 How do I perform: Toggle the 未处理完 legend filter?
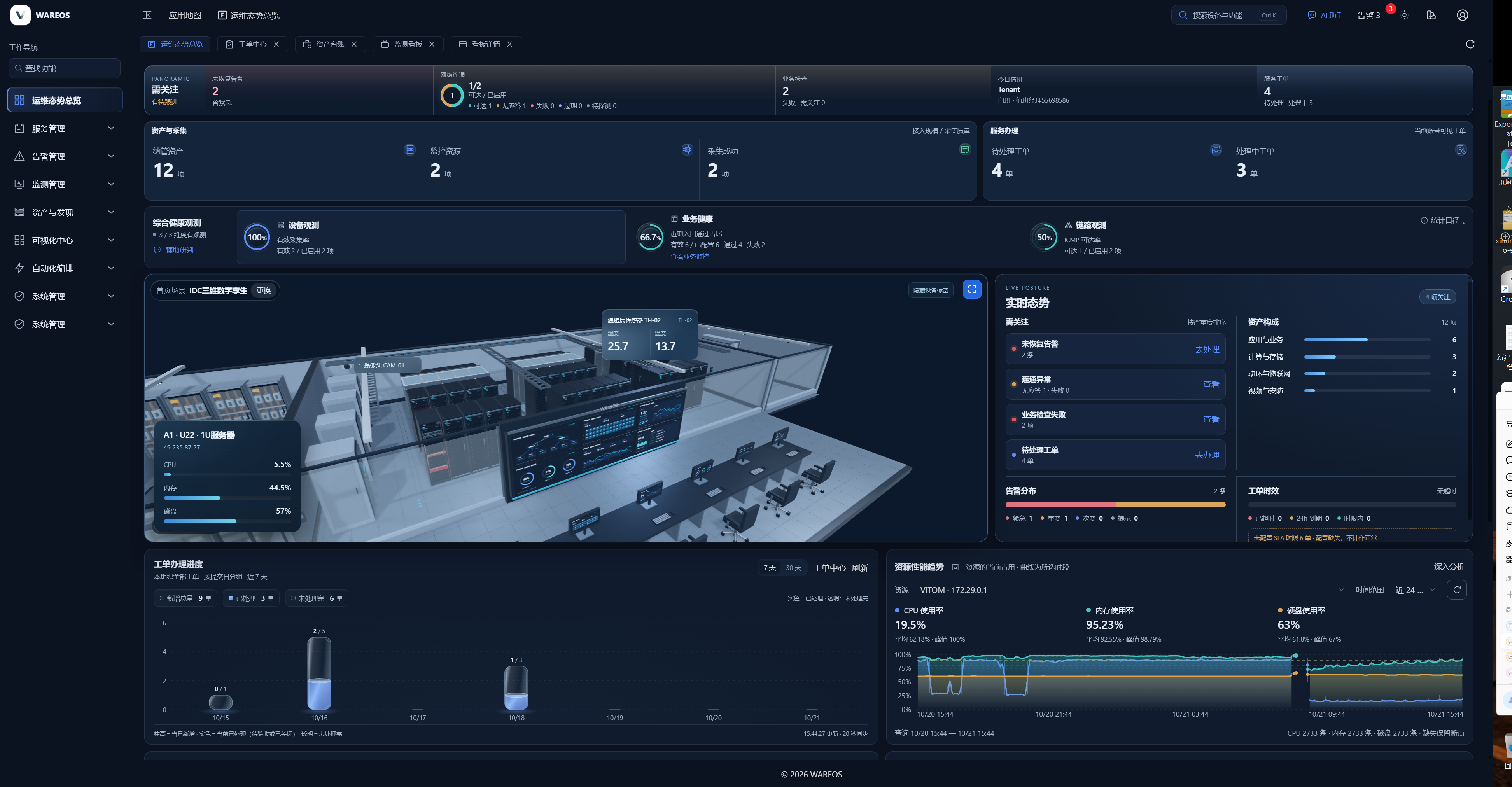pyautogui.click(x=317, y=598)
